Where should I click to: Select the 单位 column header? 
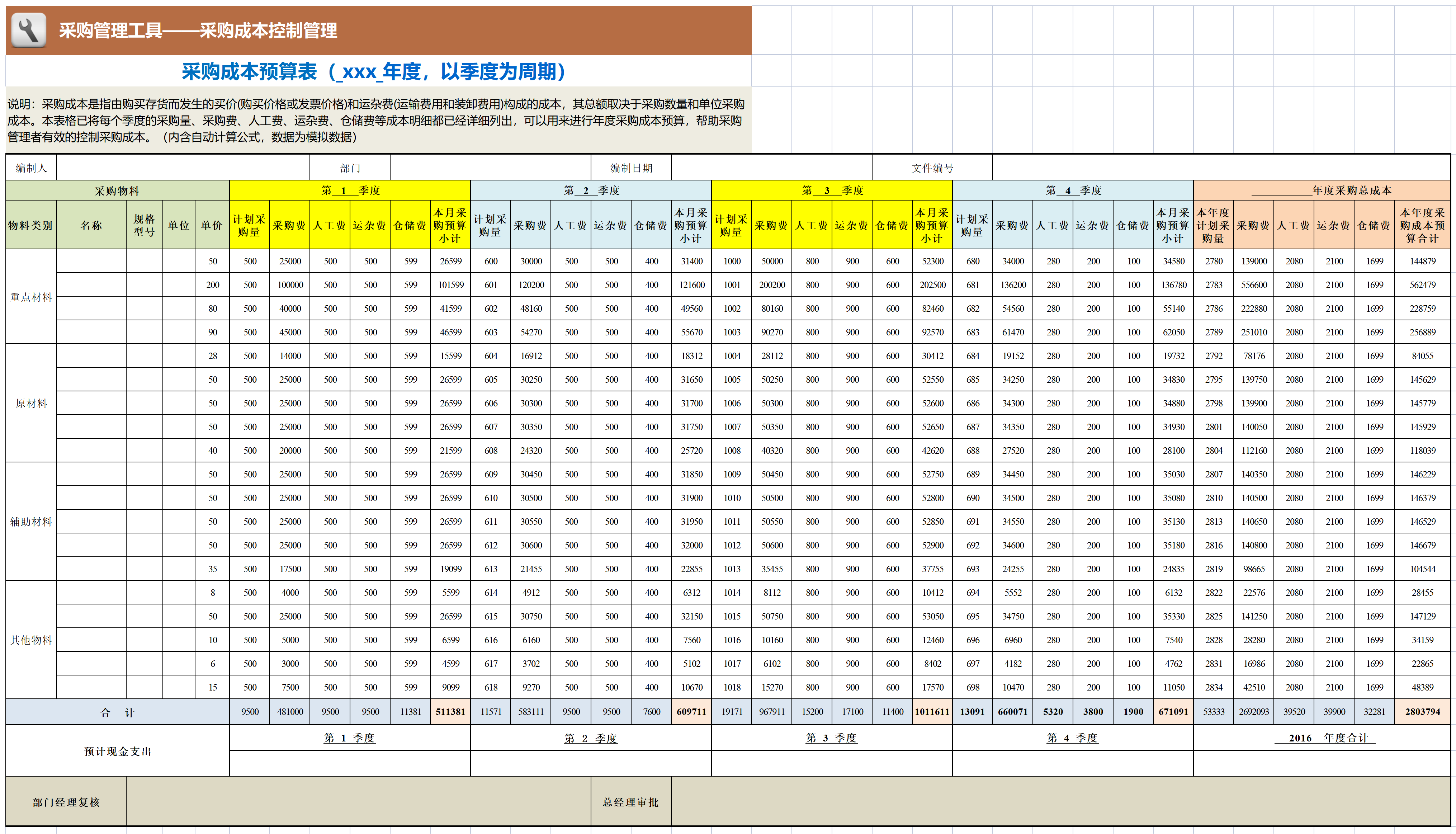[x=179, y=225]
